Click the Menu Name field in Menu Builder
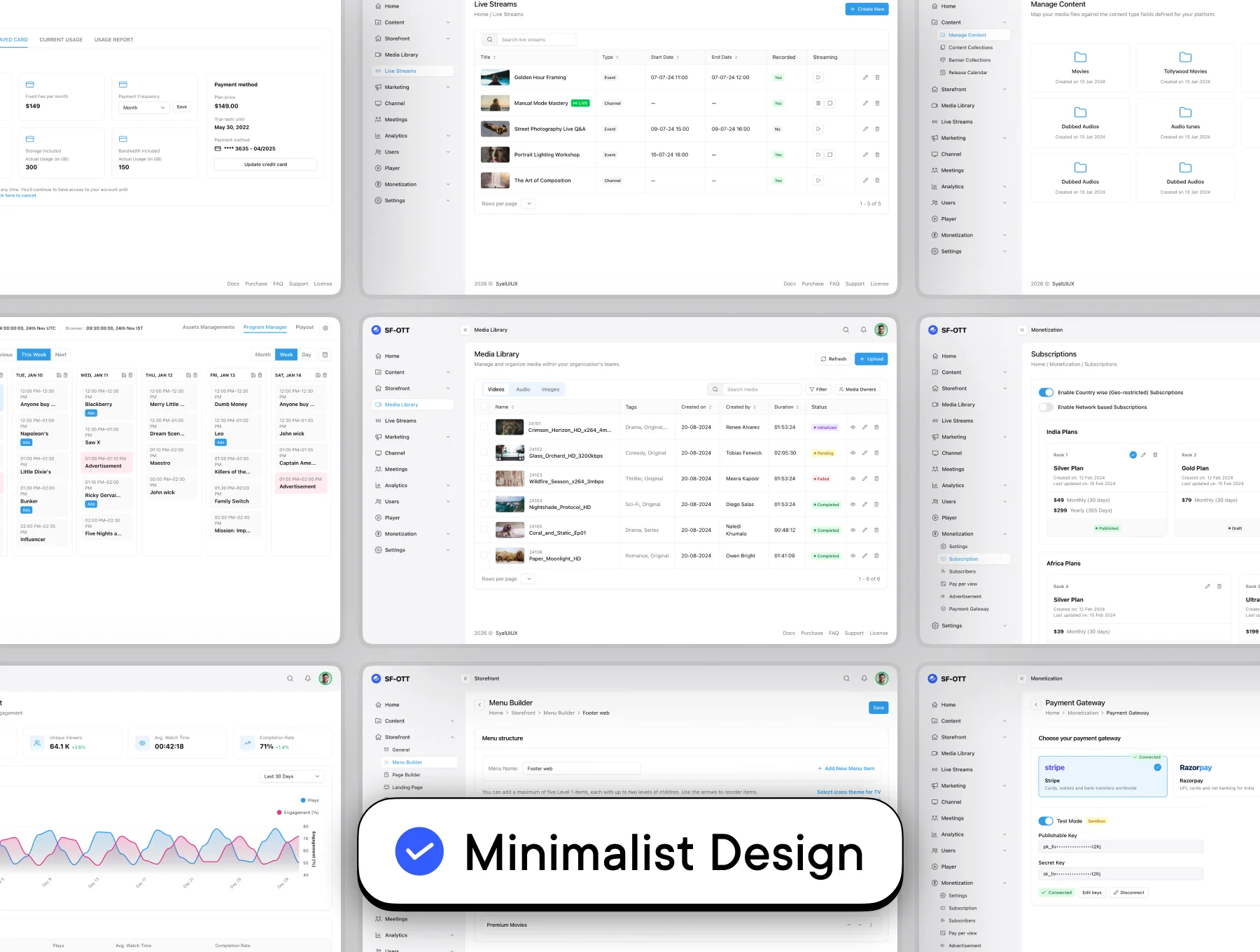Image resolution: width=1260 pixels, height=952 pixels. point(582,769)
